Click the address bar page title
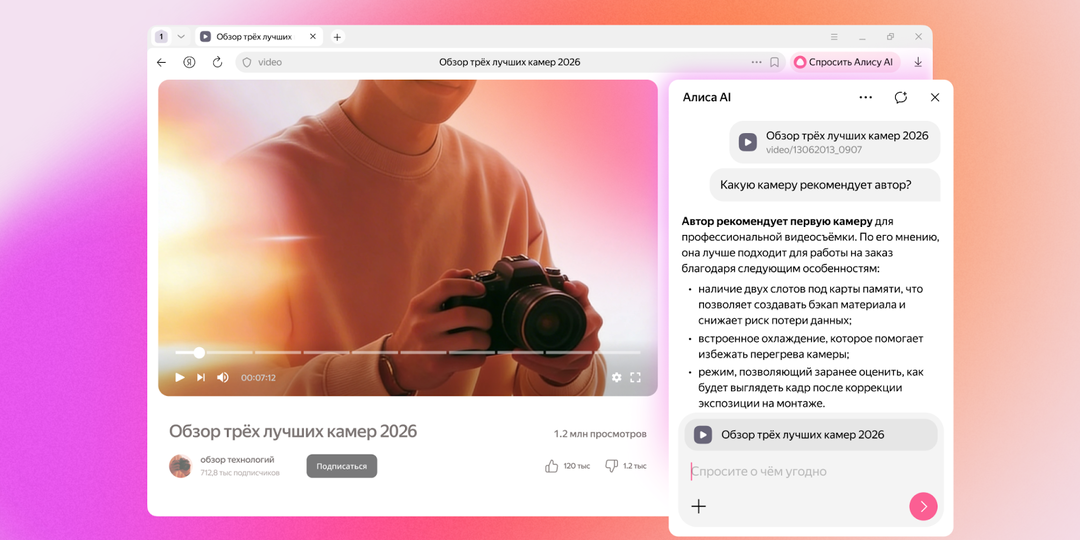 [510, 63]
